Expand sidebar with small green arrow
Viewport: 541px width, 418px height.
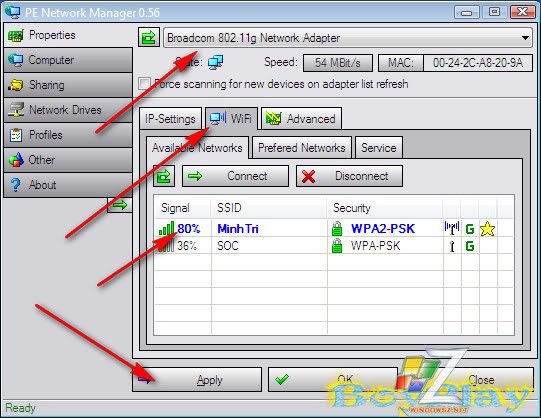pos(120,205)
